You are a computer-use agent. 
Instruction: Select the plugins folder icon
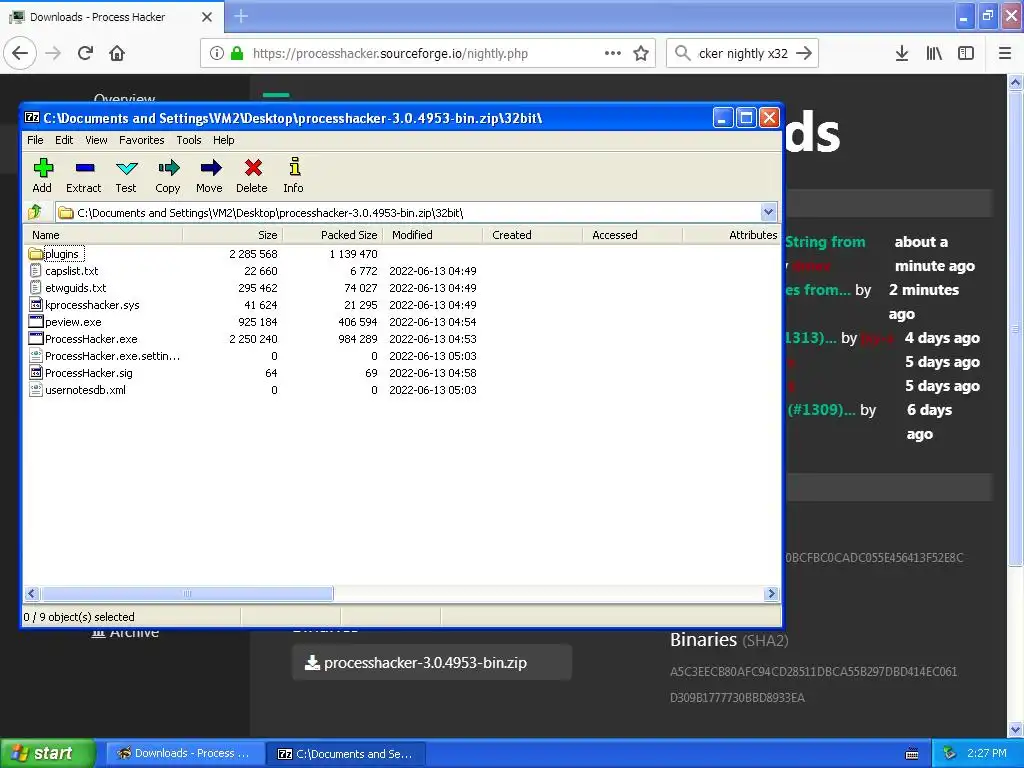pos(35,254)
